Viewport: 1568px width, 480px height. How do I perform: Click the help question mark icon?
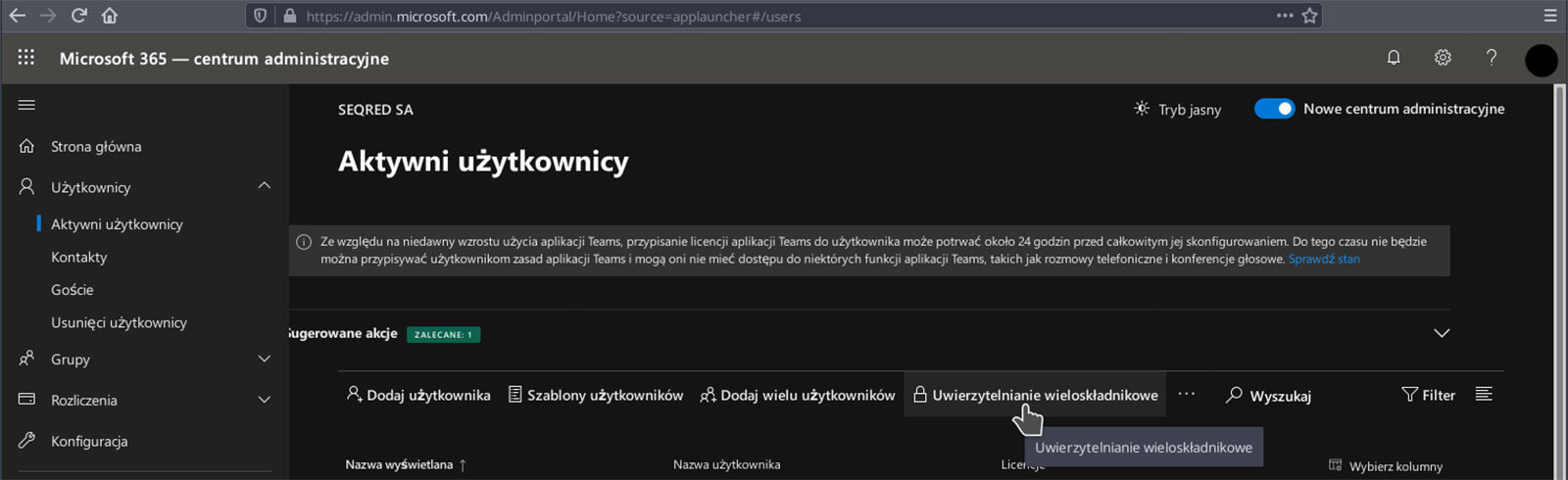pyautogui.click(x=1492, y=58)
